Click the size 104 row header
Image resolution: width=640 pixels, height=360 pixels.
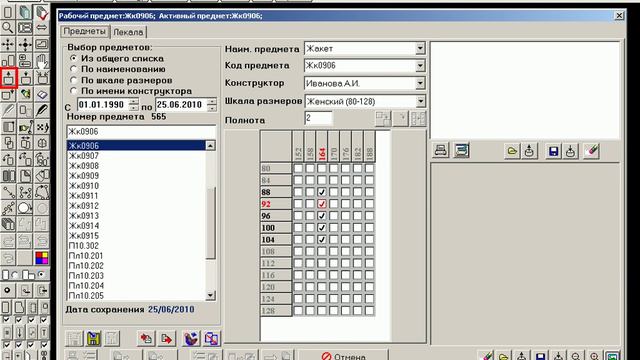click(276, 240)
